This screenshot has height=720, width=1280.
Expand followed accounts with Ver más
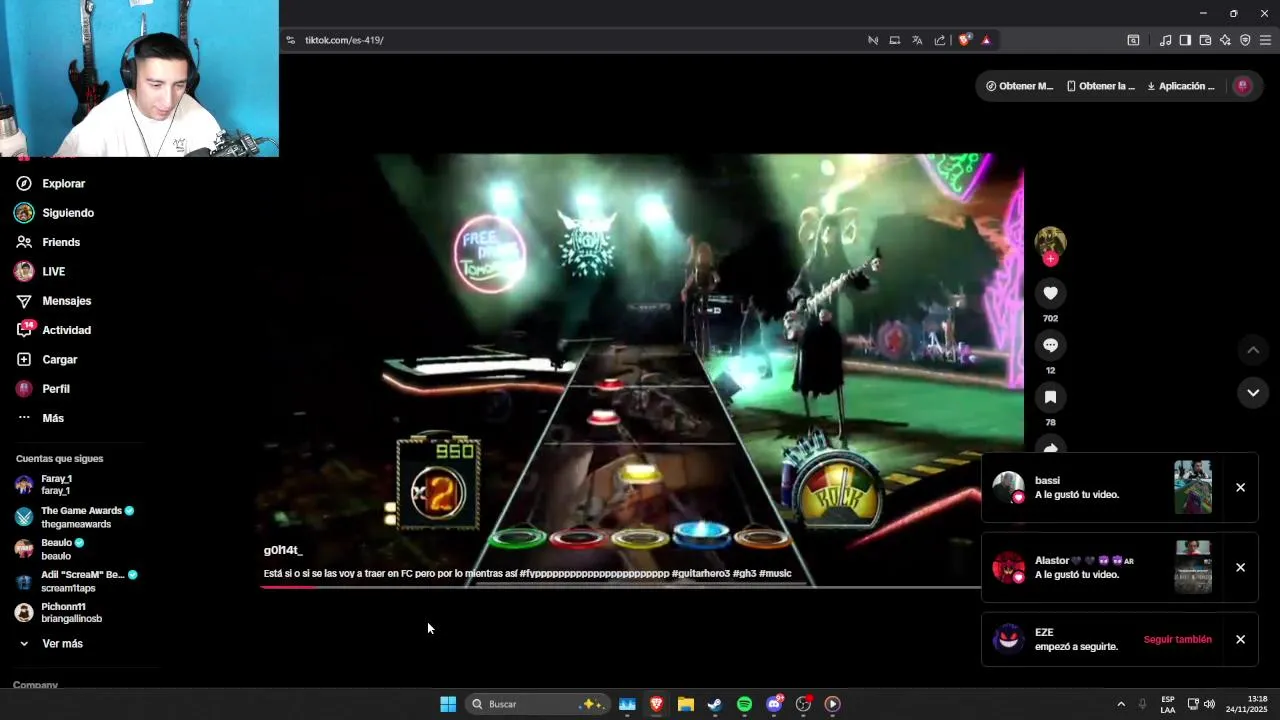[62, 644]
